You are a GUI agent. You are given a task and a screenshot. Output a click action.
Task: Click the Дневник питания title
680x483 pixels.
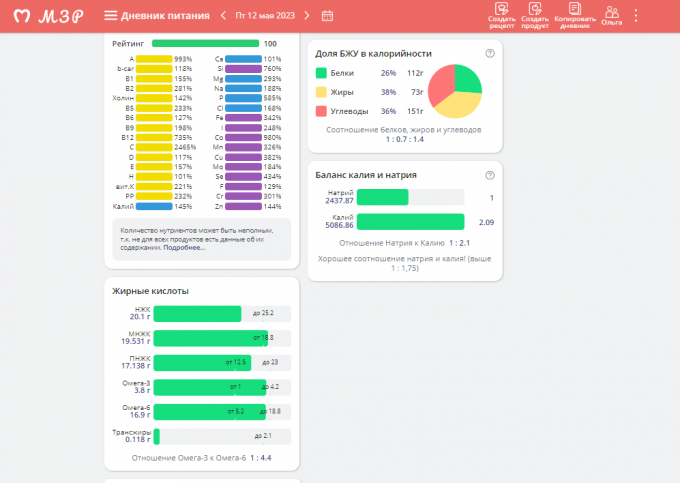coord(165,16)
